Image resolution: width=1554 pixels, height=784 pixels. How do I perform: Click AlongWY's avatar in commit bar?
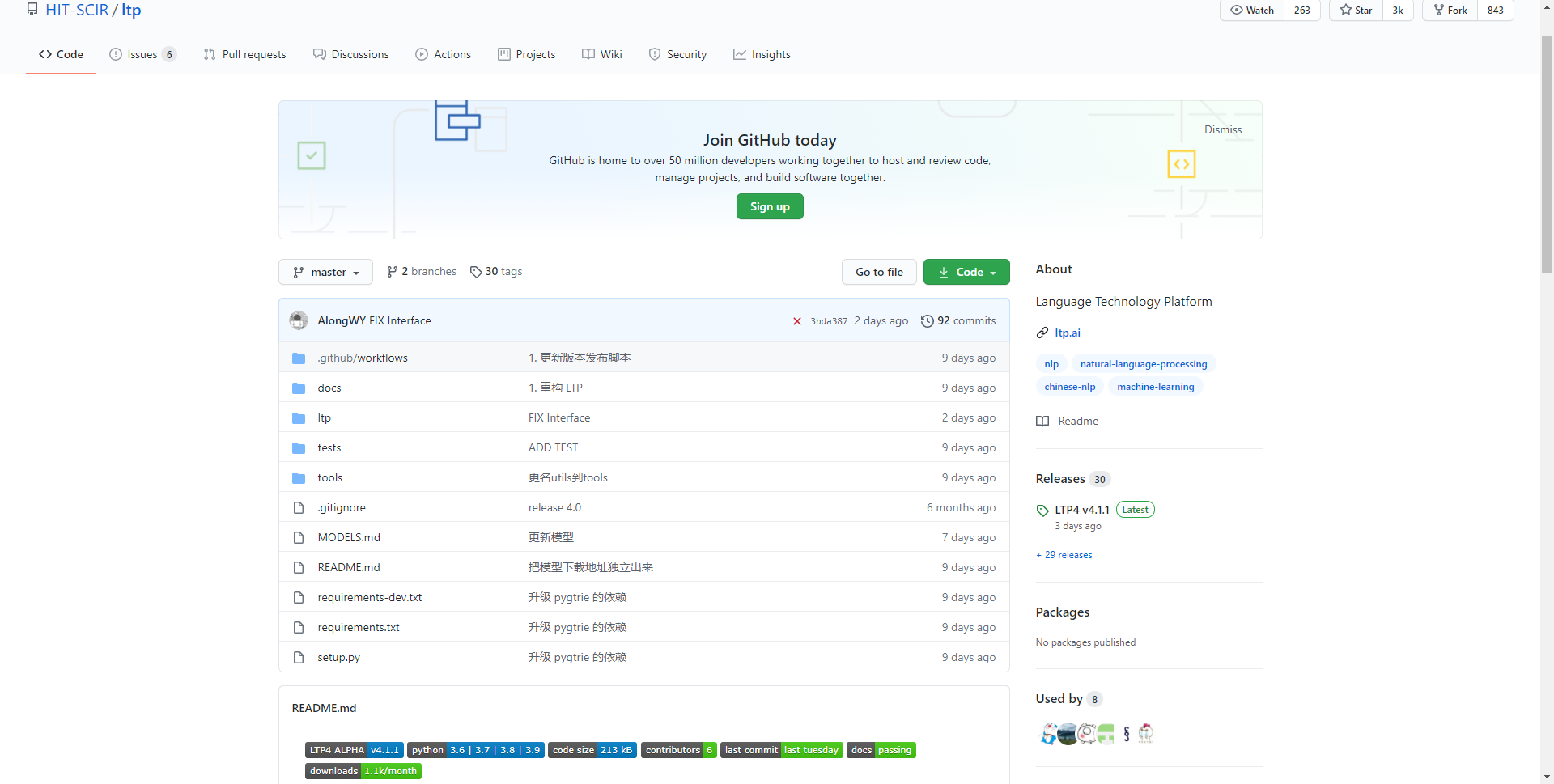point(299,320)
